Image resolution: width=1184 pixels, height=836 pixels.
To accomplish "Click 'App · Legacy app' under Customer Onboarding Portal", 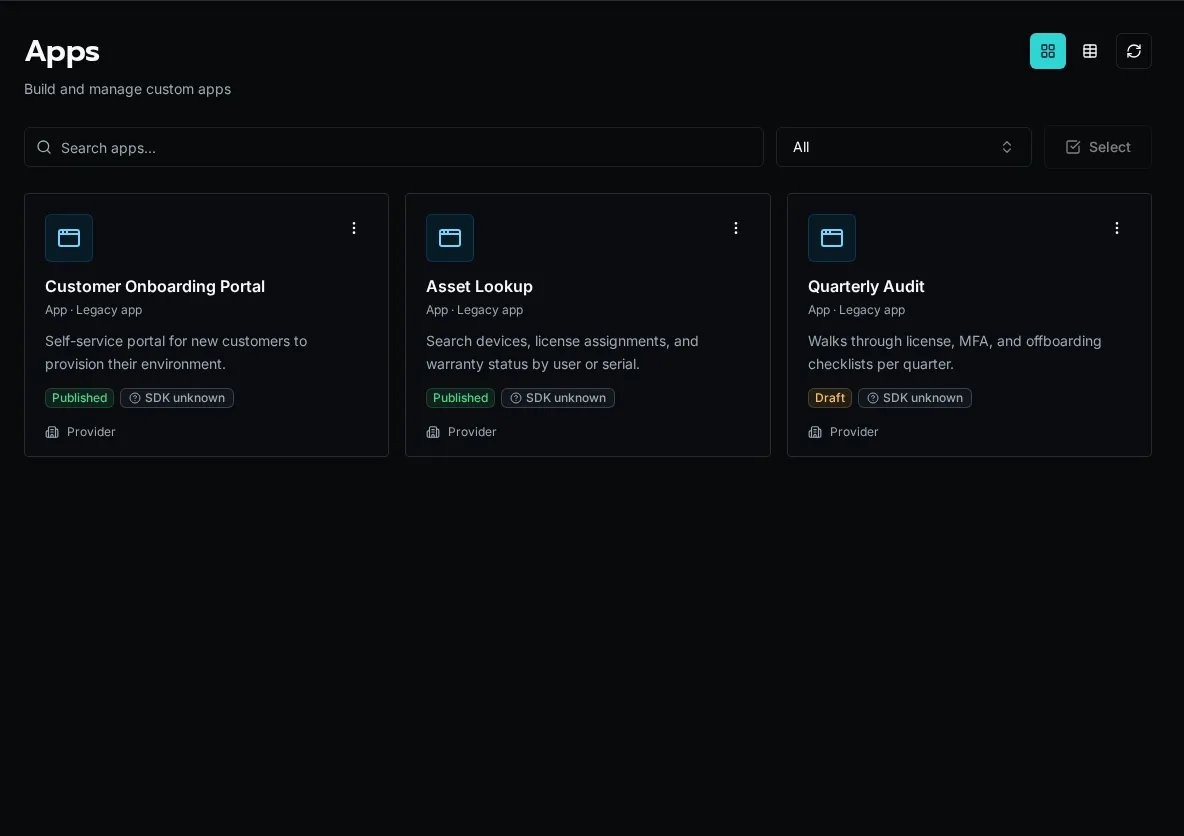I will pyautogui.click(x=94, y=310).
